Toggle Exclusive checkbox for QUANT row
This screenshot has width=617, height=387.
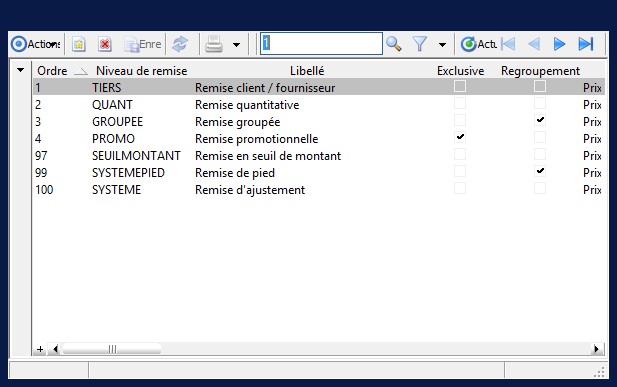[x=460, y=103]
